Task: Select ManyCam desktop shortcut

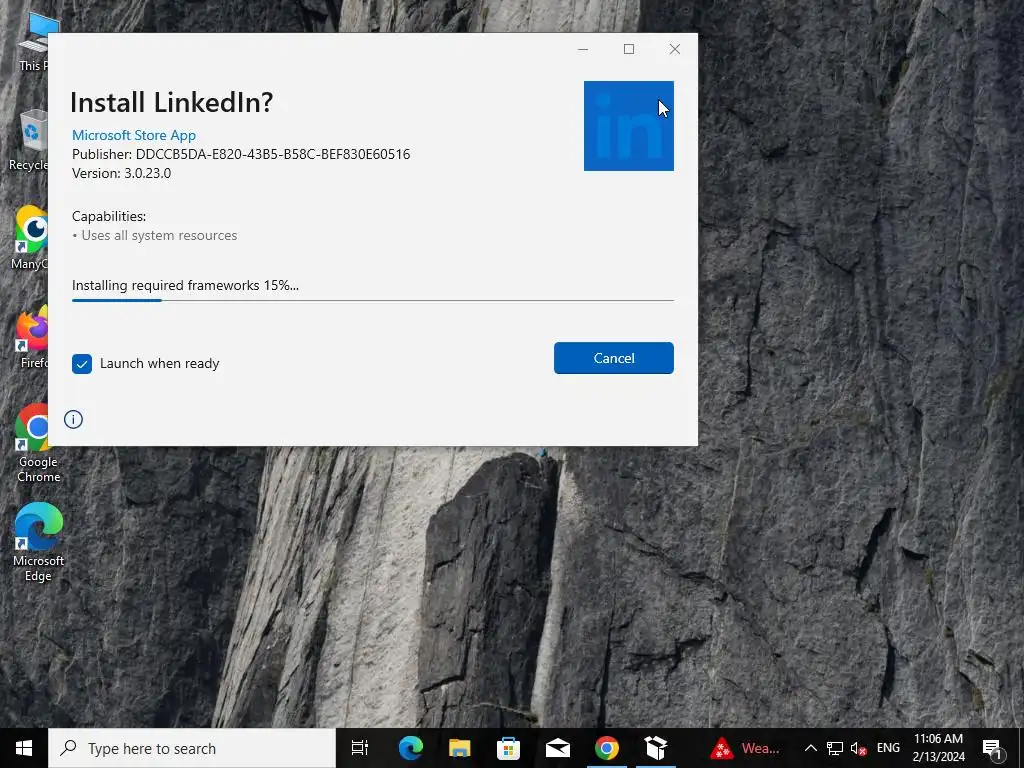Action: [29, 238]
